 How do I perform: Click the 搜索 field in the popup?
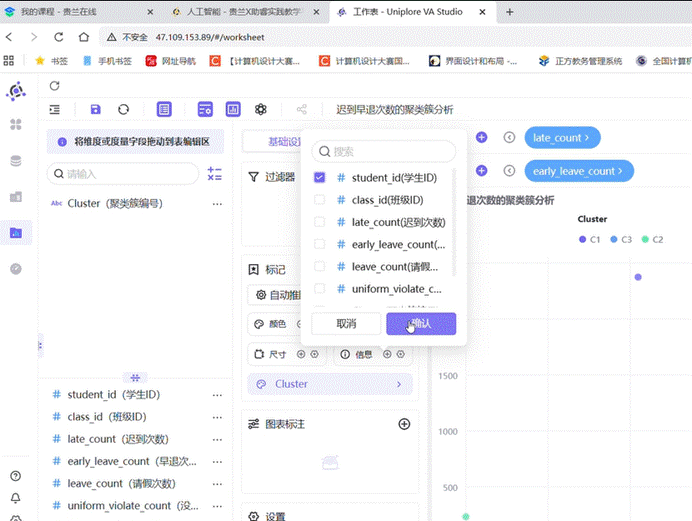tap(384, 151)
